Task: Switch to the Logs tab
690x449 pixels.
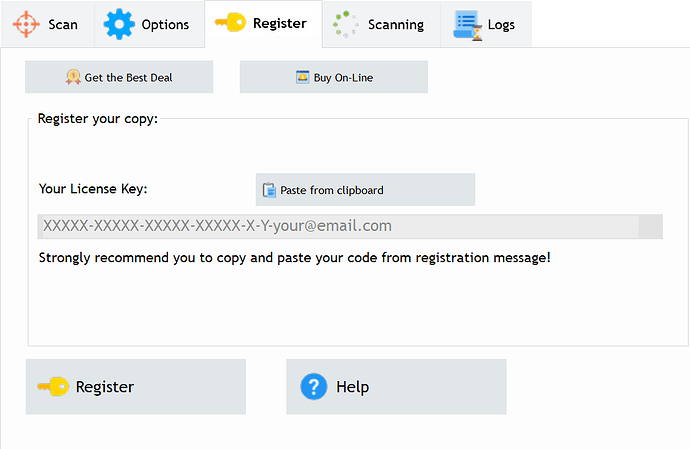Action: tap(486, 24)
